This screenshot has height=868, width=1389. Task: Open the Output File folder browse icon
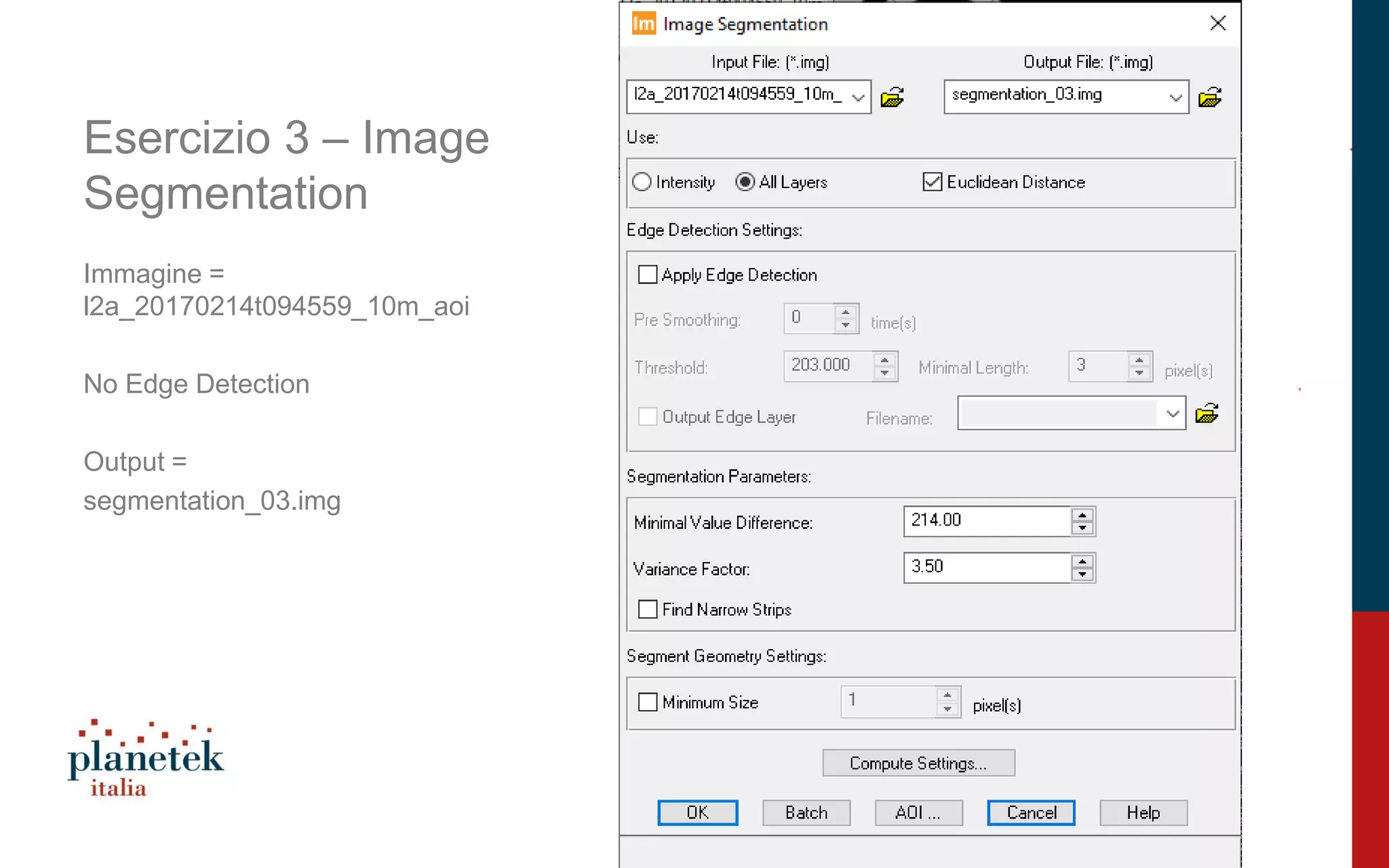tap(1209, 98)
